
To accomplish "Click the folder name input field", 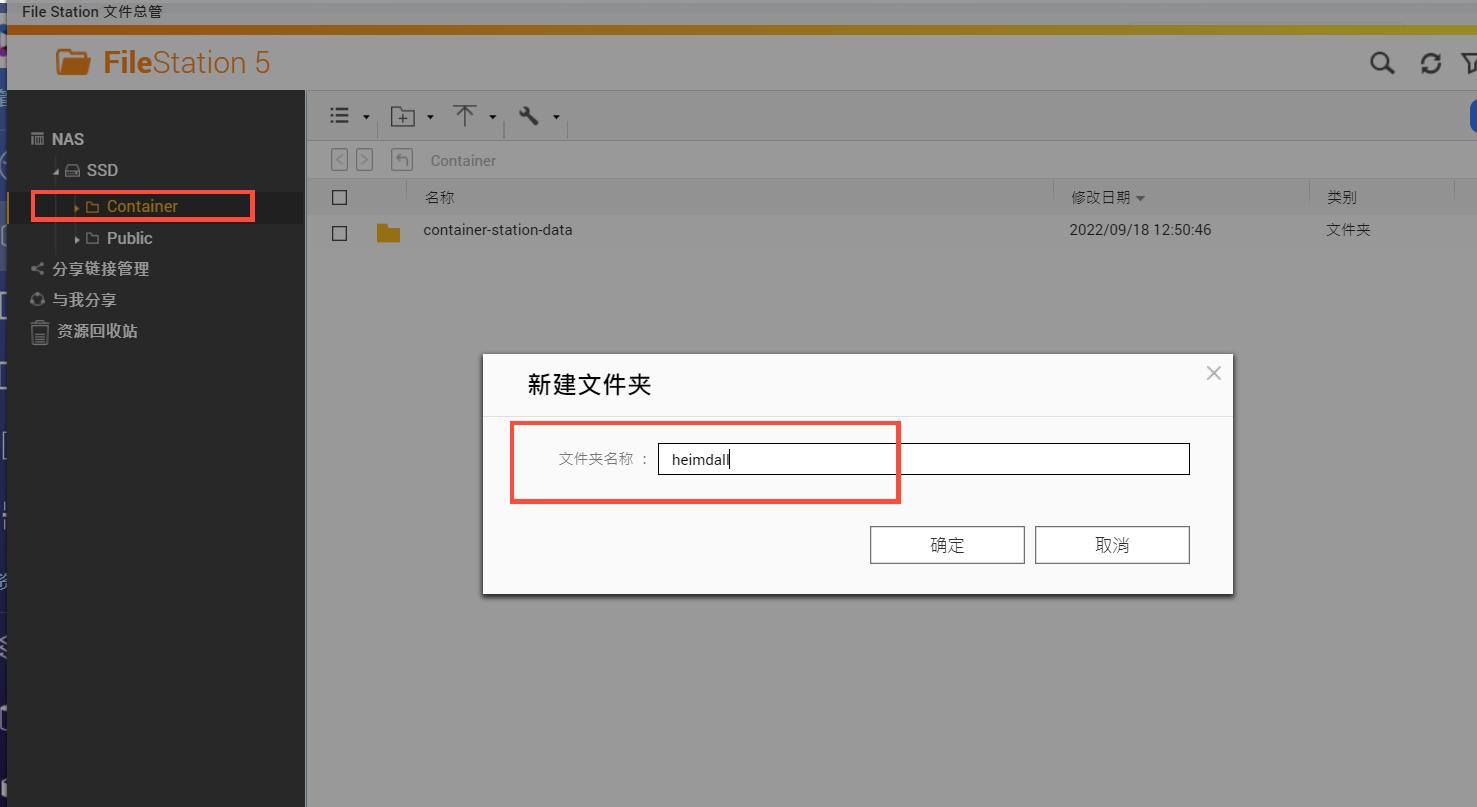I will (x=922, y=458).
